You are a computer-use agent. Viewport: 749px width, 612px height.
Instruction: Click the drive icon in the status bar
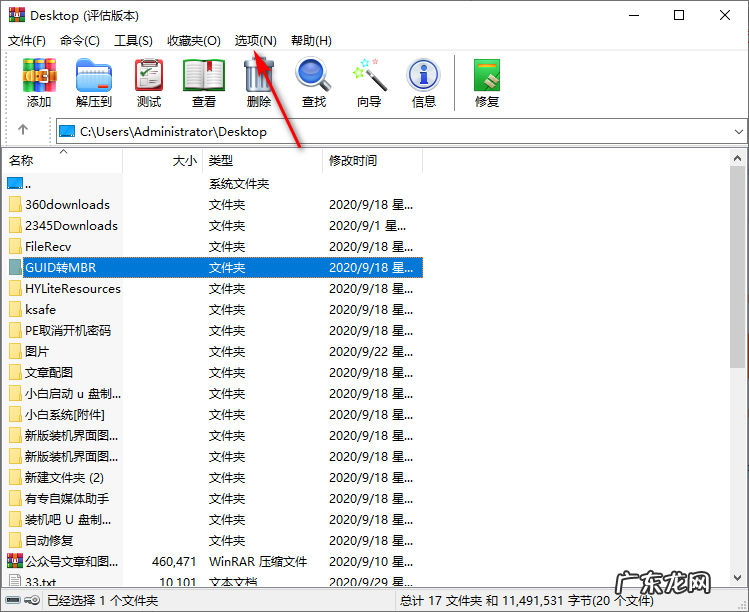click(x=13, y=600)
